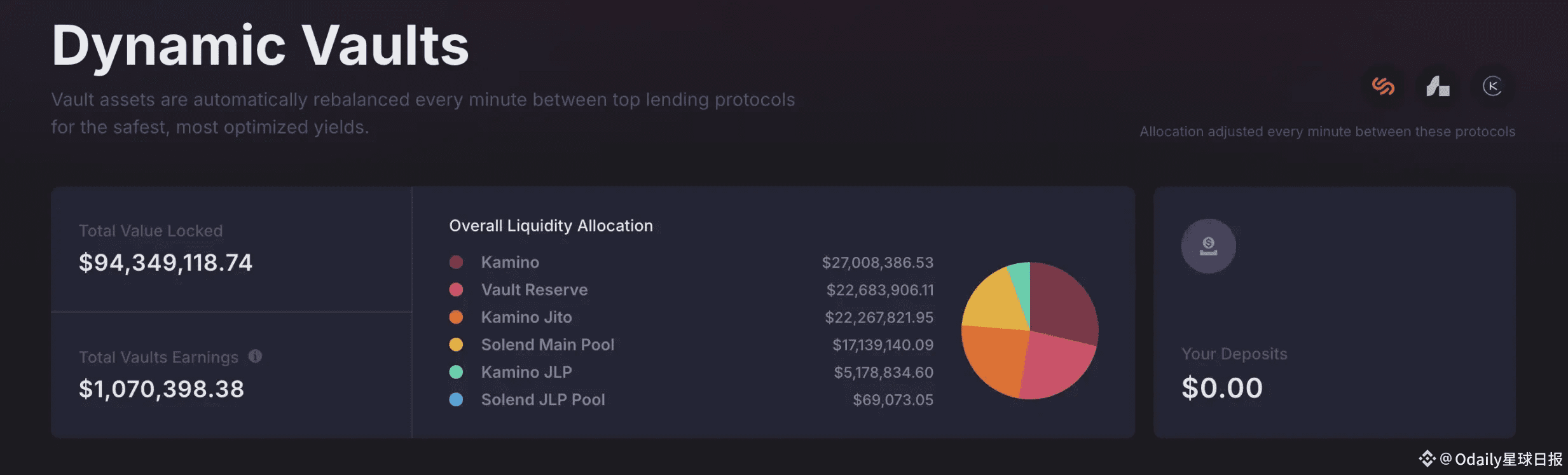This screenshot has height=475, width=1568.
Task: Click the Marginfi protocol logo icon
Action: click(x=1438, y=86)
